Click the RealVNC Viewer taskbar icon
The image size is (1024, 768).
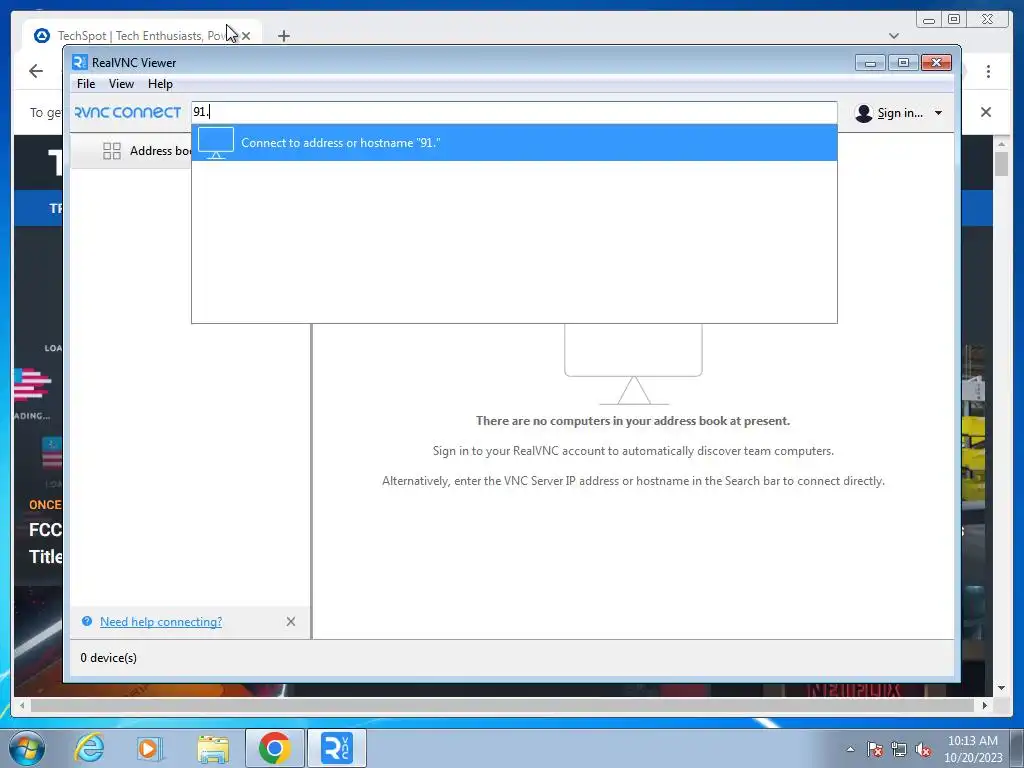click(337, 748)
